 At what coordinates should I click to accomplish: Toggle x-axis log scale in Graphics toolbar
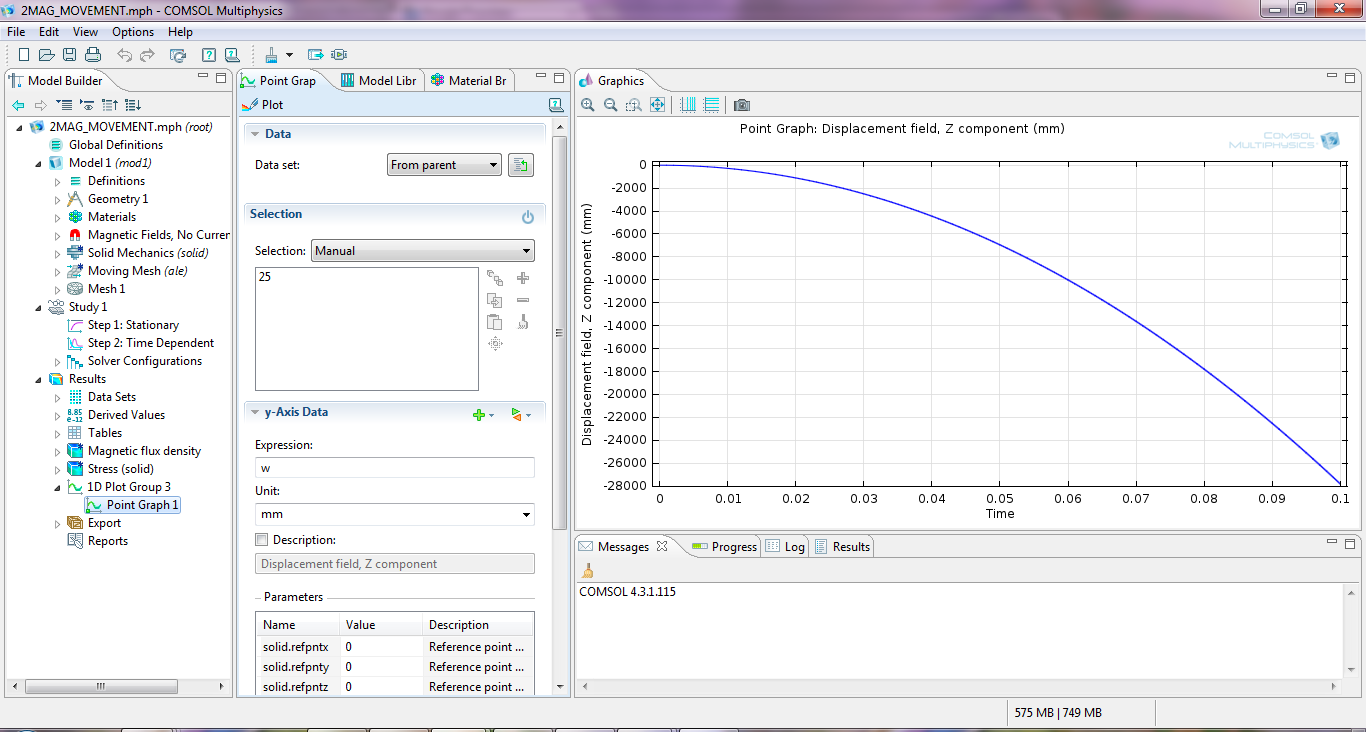pos(688,105)
